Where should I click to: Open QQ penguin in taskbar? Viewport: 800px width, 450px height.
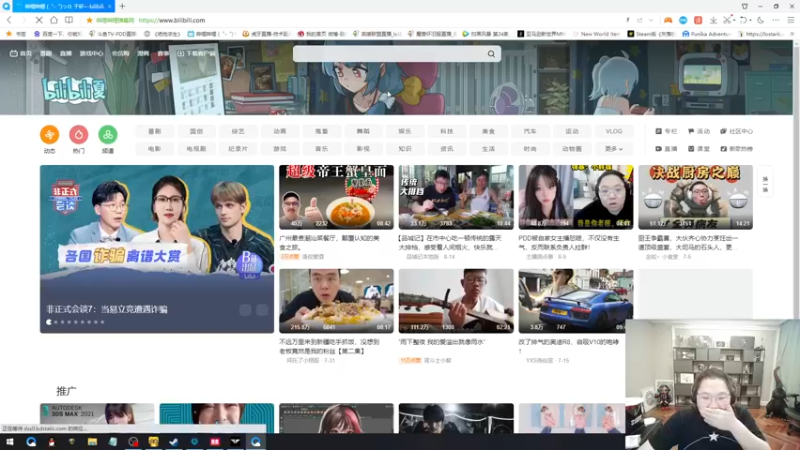tap(51, 442)
